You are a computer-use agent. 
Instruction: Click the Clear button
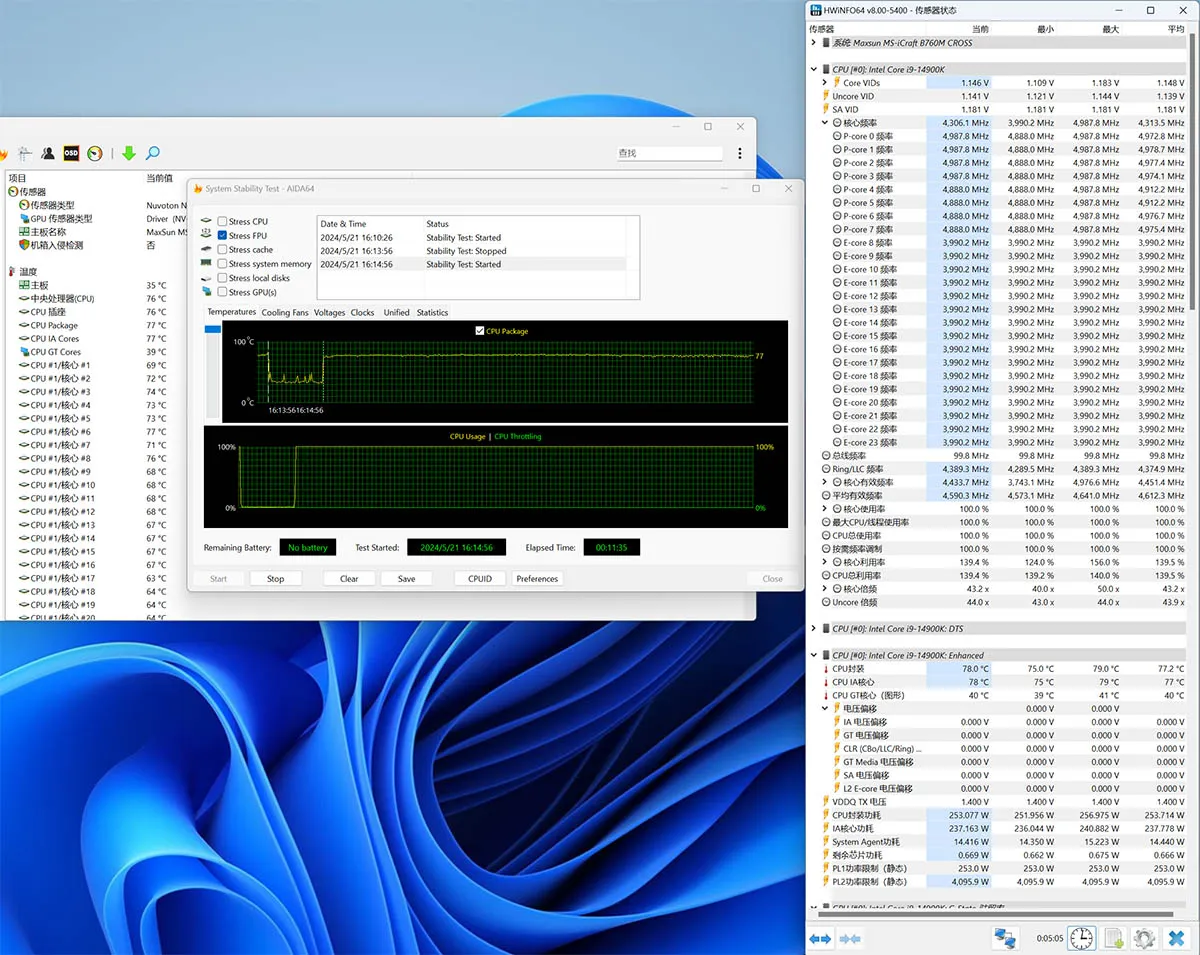tap(349, 579)
